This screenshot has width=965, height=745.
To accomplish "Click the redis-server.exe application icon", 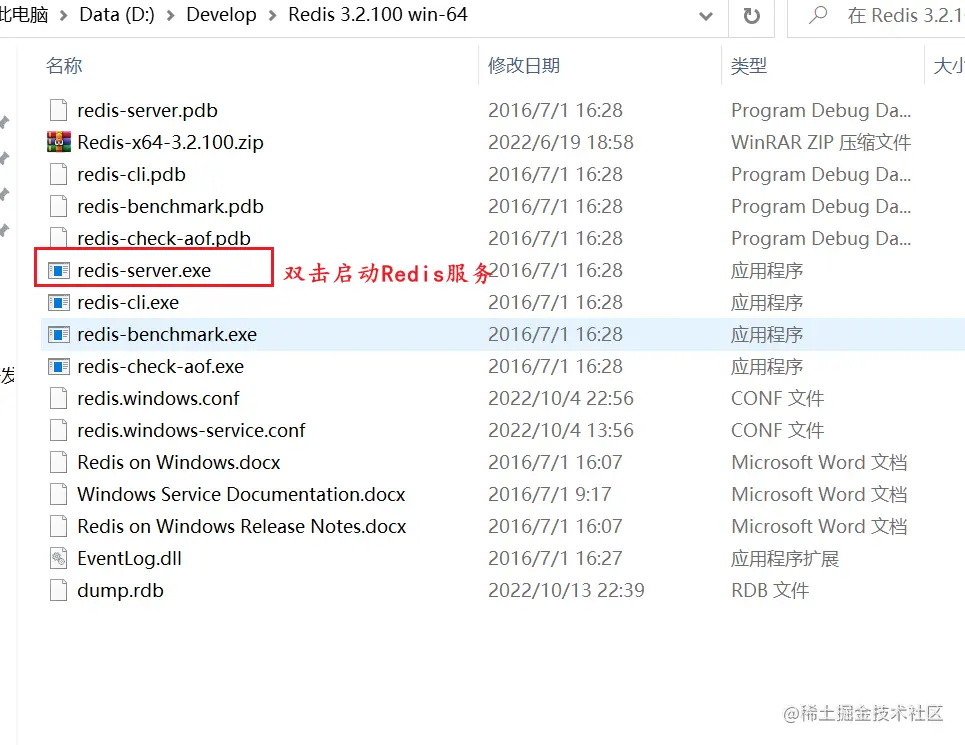I will pyautogui.click(x=58, y=271).
